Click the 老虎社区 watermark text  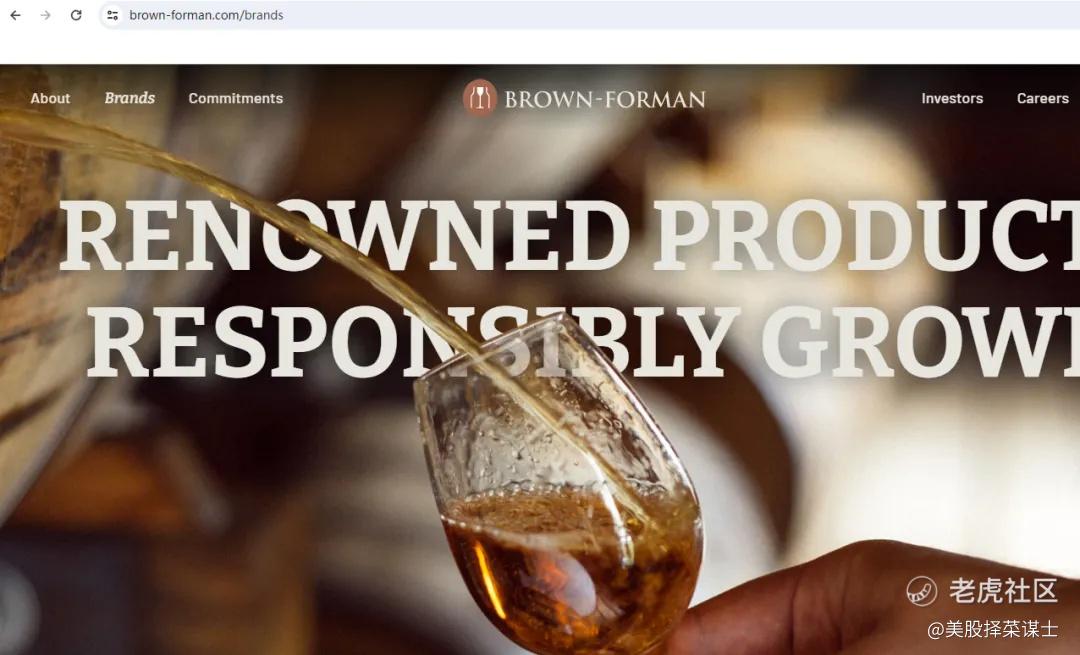[1003, 591]
